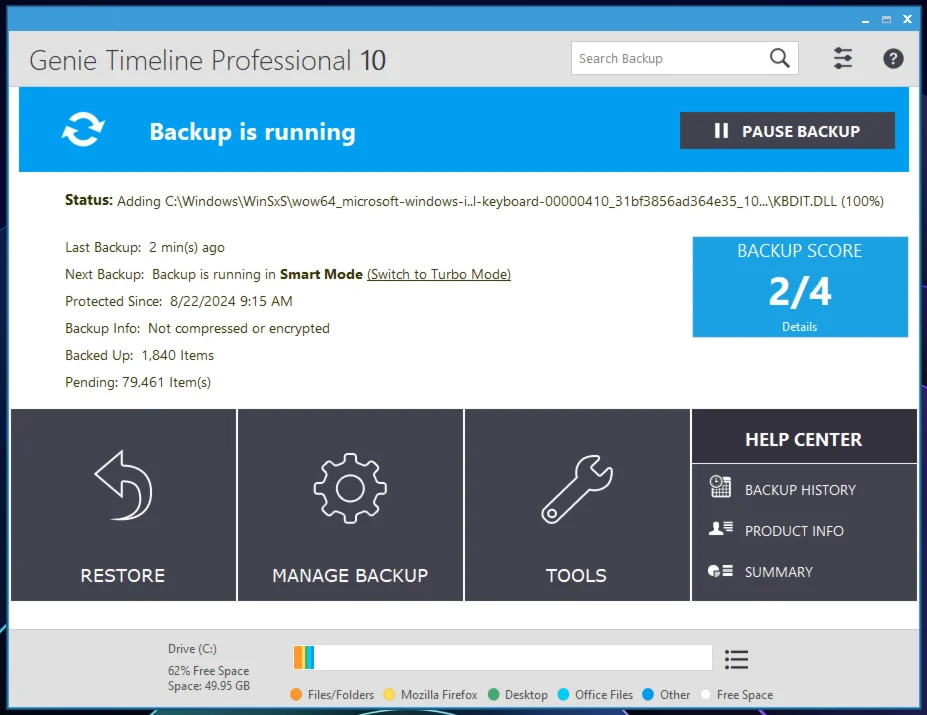Type in the Search Backup field
The width and height of the screenshot is (927, 715).
click(x=665, y=58)
